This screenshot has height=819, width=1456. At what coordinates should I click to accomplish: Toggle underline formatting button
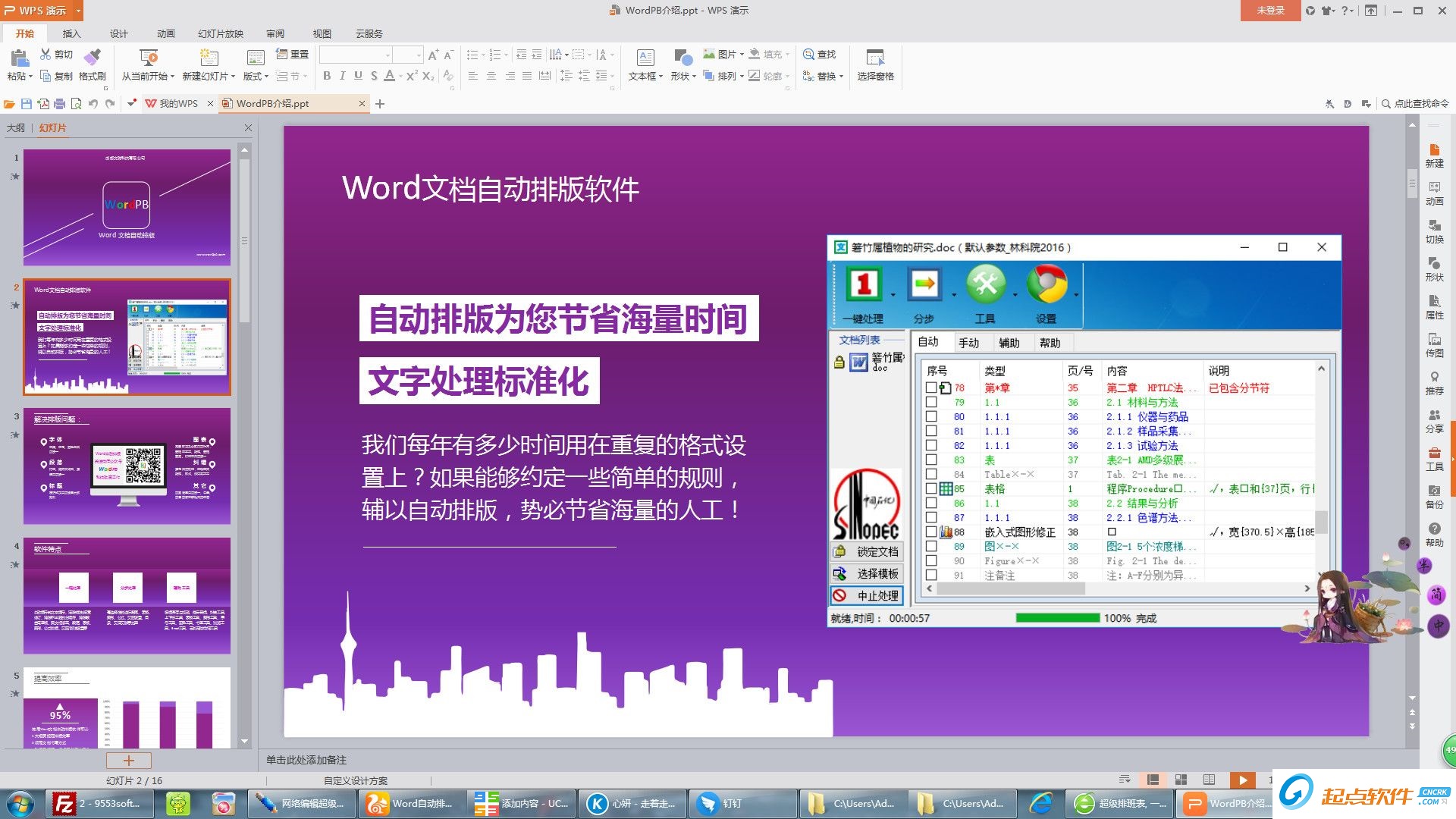coord(358,76)
